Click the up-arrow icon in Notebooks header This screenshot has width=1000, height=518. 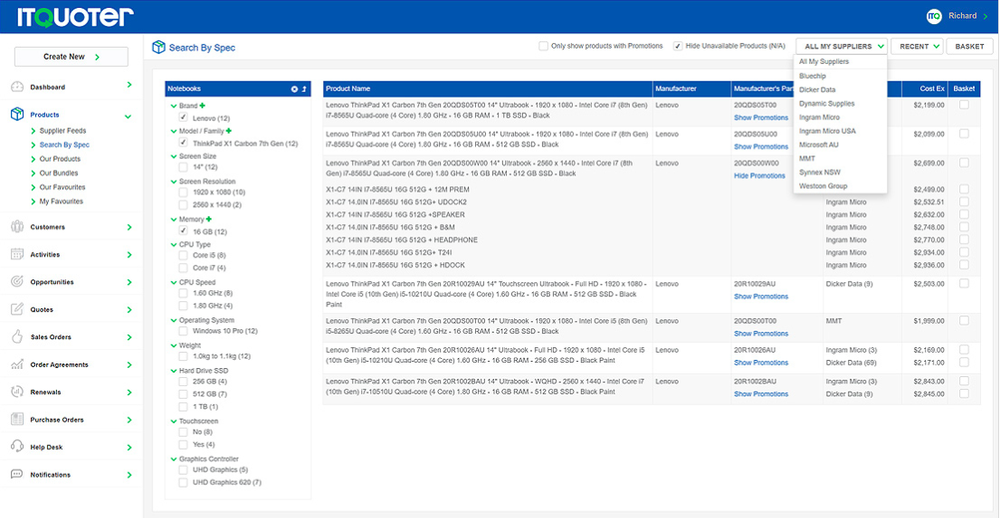coord(304,89)
